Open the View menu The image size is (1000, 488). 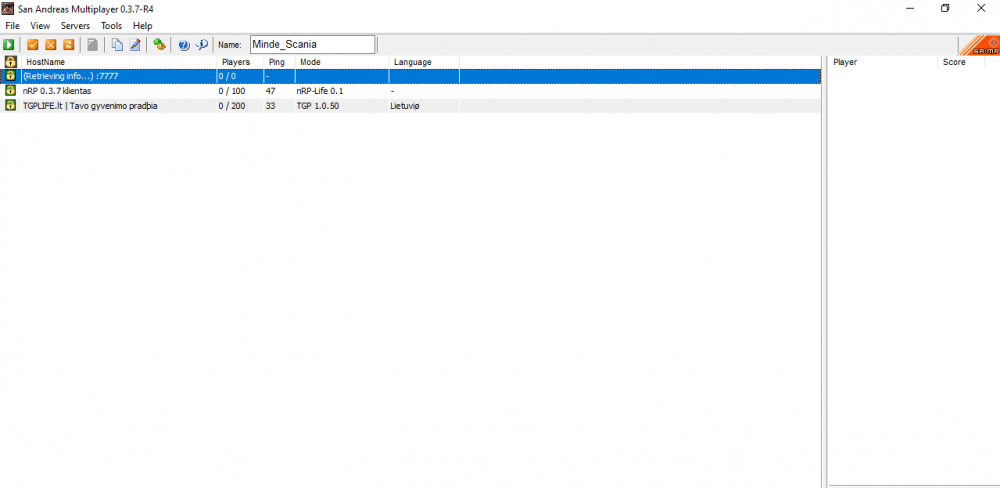(40, 25)
